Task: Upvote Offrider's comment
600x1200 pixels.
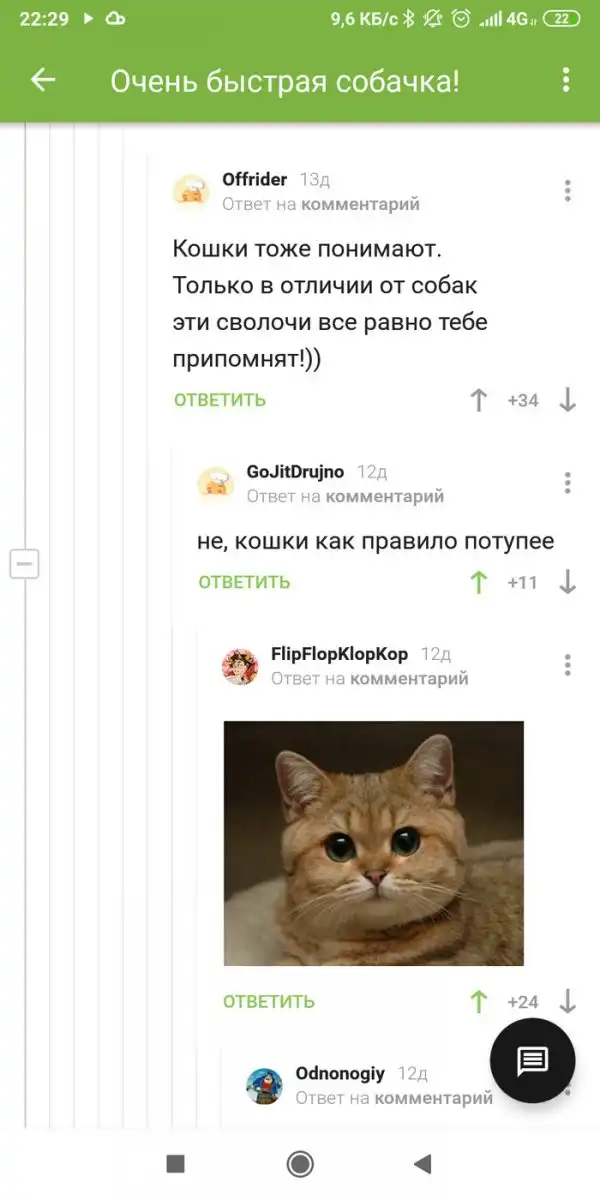Action: point(479,400)
